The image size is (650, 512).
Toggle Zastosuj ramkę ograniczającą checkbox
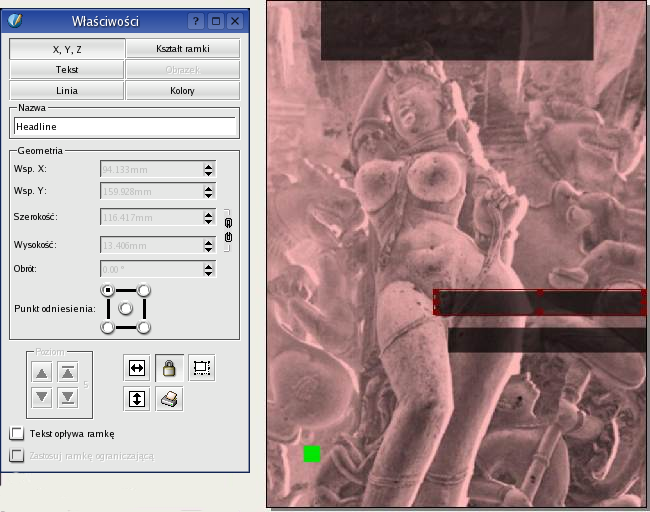(17, 456)
